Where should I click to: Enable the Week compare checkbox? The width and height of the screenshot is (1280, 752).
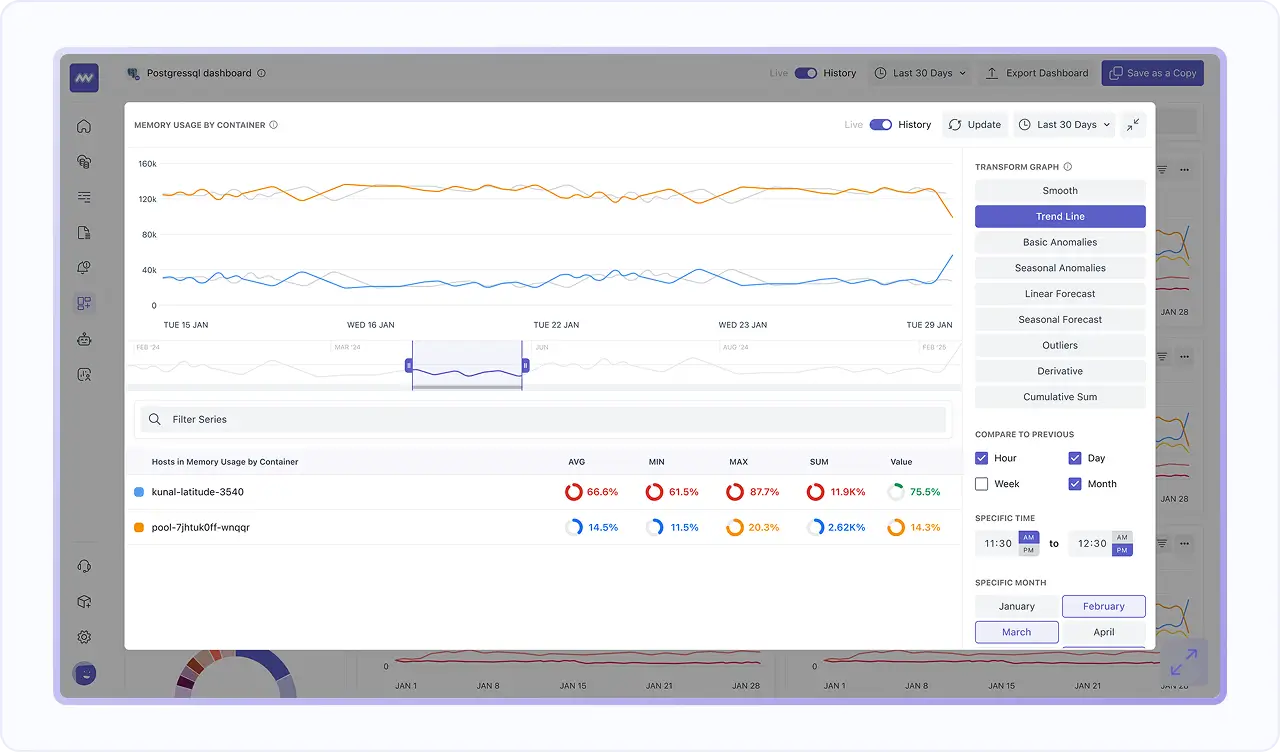click(982, 484)
